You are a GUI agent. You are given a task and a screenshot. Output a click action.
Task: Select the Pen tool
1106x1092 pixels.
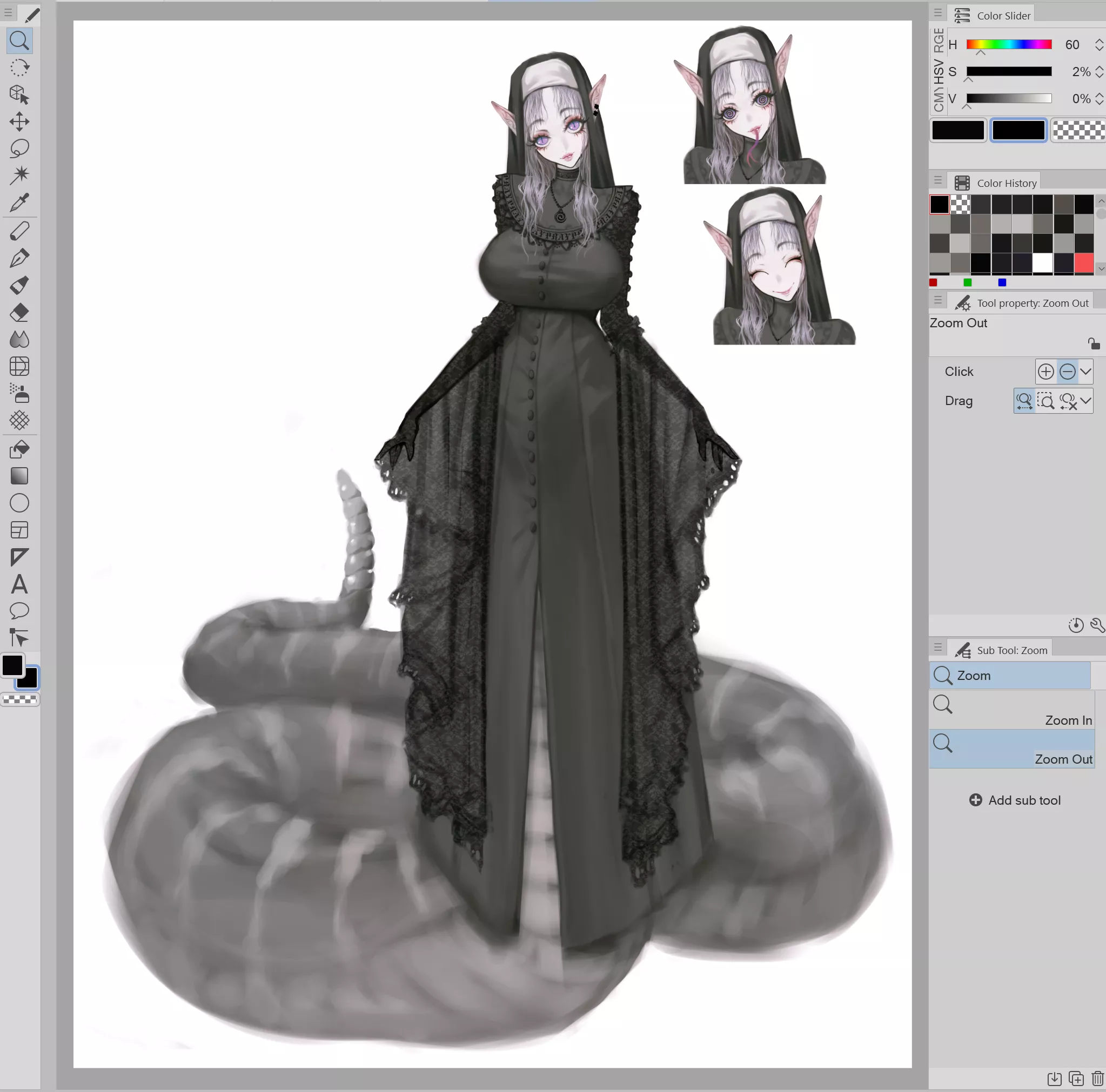(x=20, y=258)
